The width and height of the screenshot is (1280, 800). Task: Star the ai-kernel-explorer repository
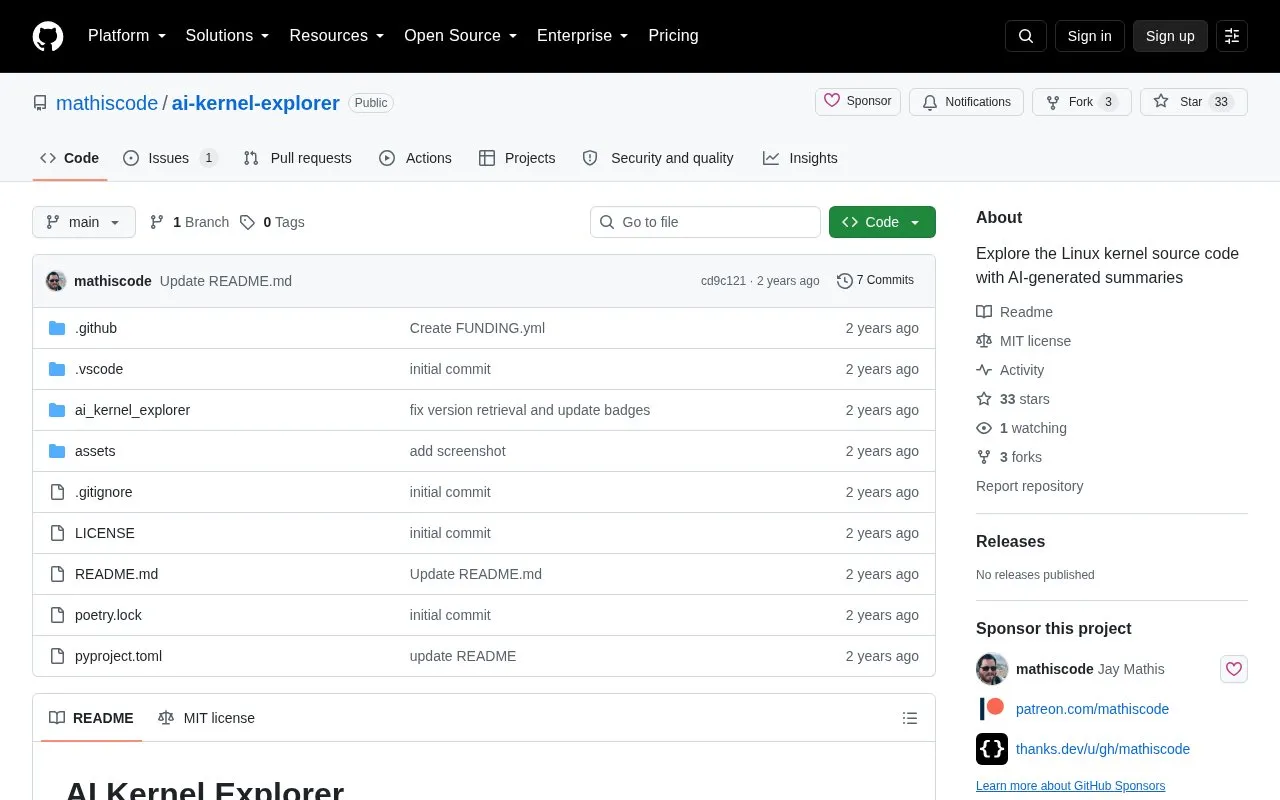pos(1193,102)
